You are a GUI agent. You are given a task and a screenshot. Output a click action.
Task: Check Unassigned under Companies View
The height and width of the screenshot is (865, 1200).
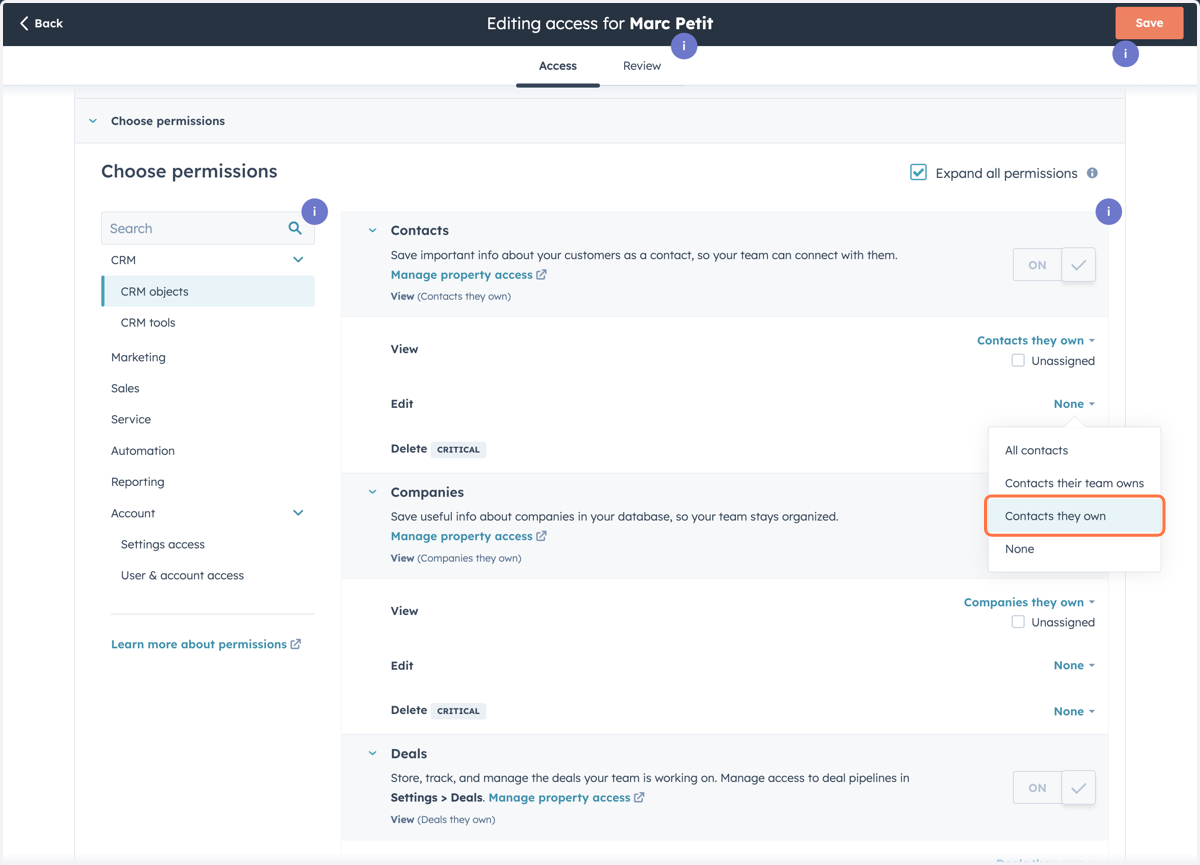tap(1018, 622)
